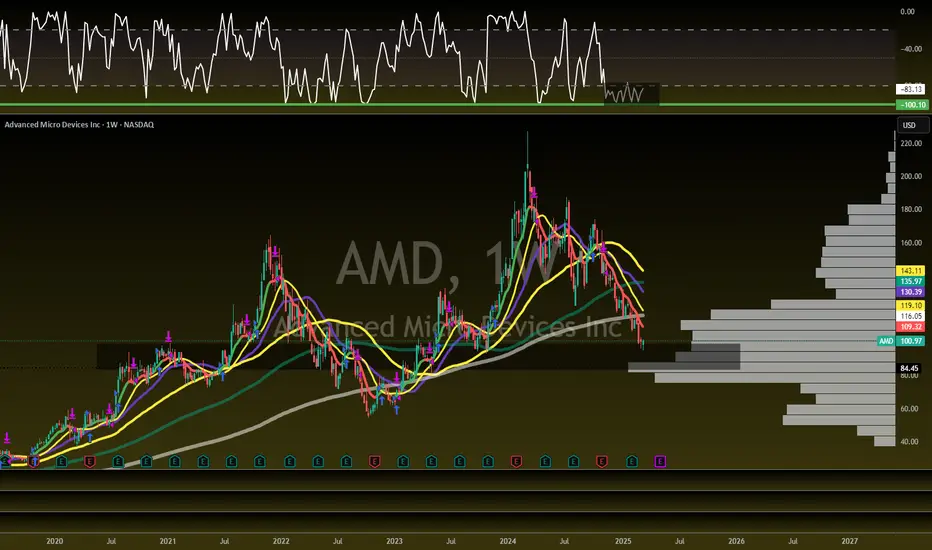Click the yellow 119.10 price label
The height and width of the screenshot is (550, 932).
911,305
